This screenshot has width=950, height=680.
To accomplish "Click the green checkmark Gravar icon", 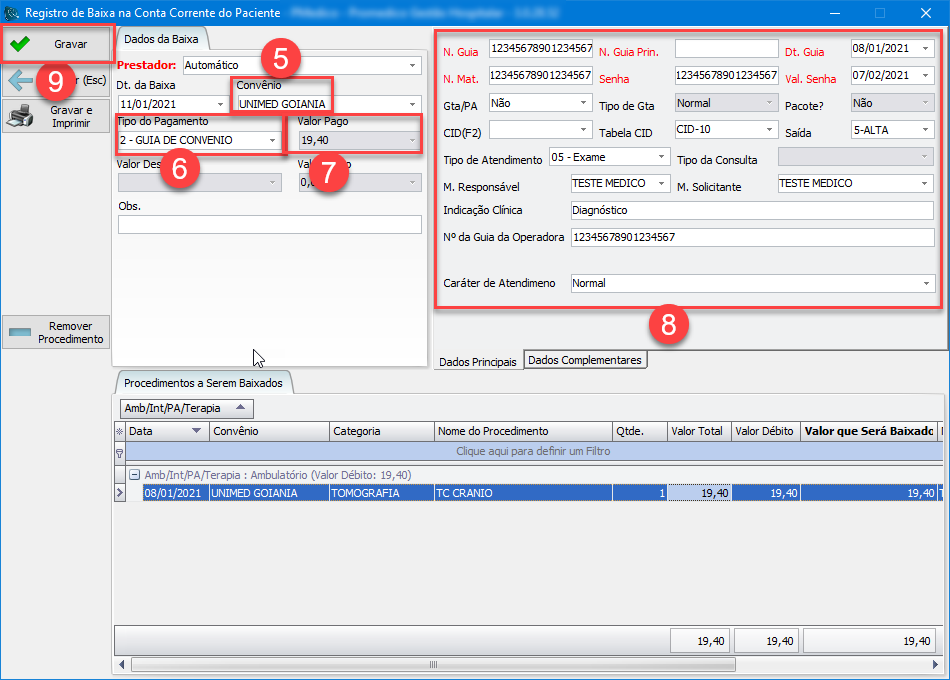I will [19, 44].
